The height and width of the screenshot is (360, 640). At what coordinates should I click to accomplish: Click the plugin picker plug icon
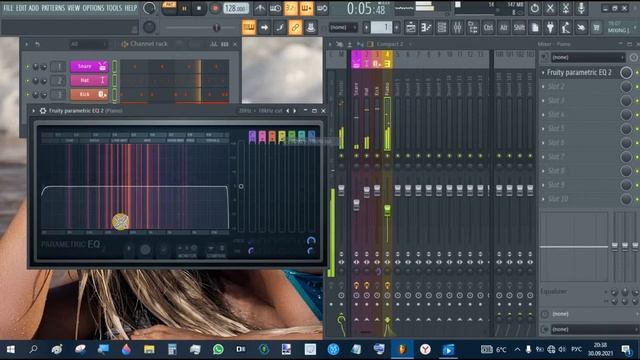550,28
